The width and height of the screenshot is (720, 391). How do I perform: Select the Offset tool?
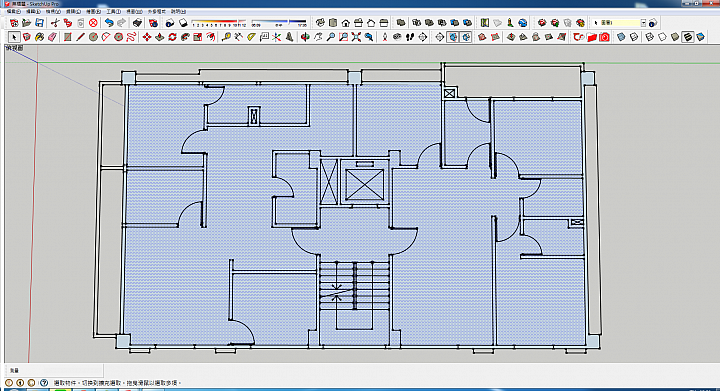tap(211, 37)
